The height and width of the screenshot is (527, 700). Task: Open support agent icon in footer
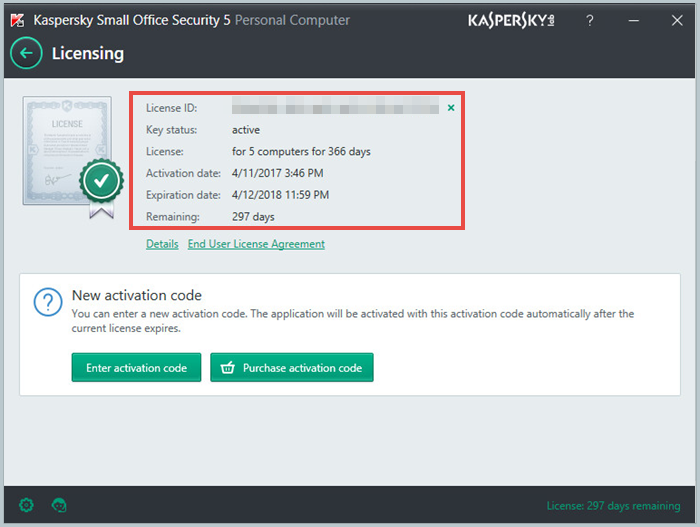click(x=59, y=505)
